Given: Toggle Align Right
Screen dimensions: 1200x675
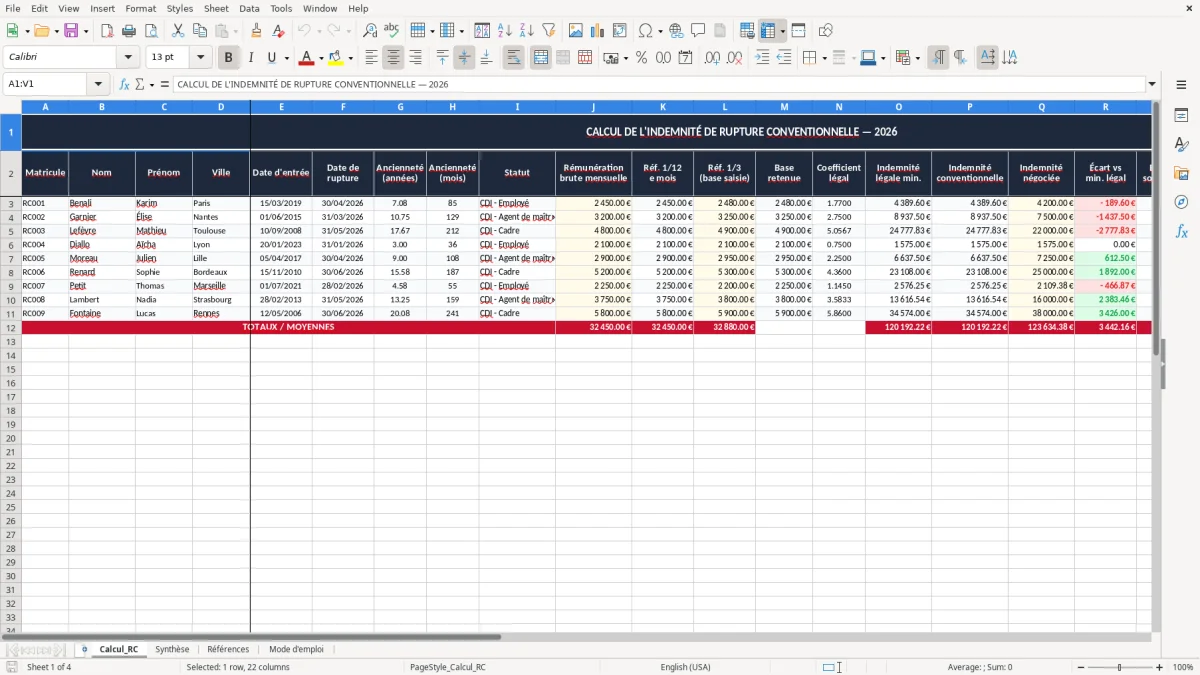Looking at the screenshot, I should click(x=416, y=58).
